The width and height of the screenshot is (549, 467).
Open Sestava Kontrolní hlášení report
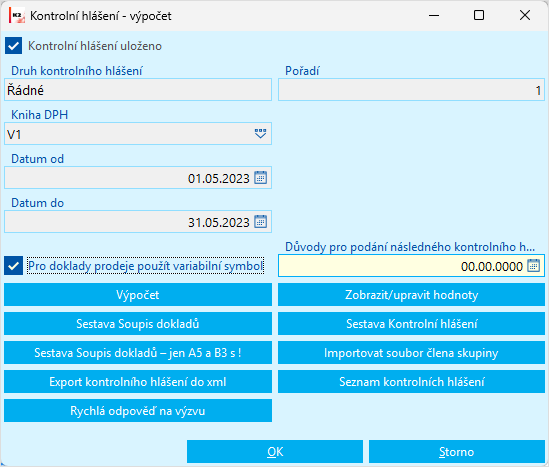(x=411, y=324)
